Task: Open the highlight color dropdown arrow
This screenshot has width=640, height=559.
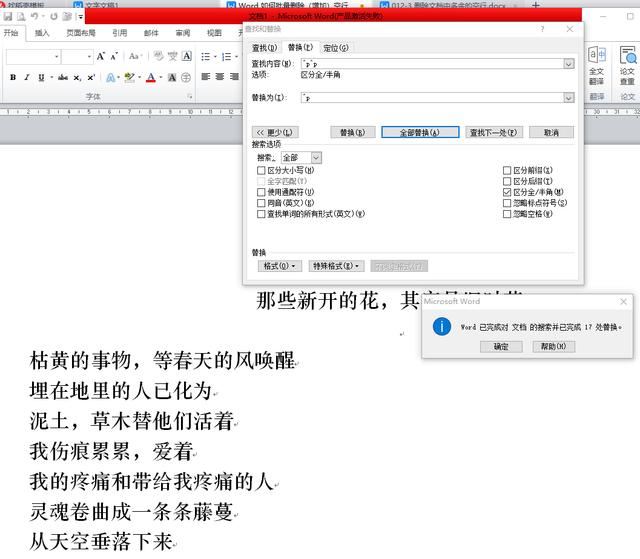Action: coord(140,77)
